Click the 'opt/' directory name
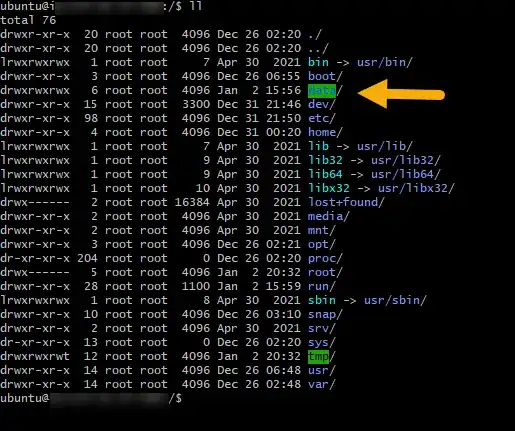This screenshot has height=431, width=515. (x=321, y=244)
